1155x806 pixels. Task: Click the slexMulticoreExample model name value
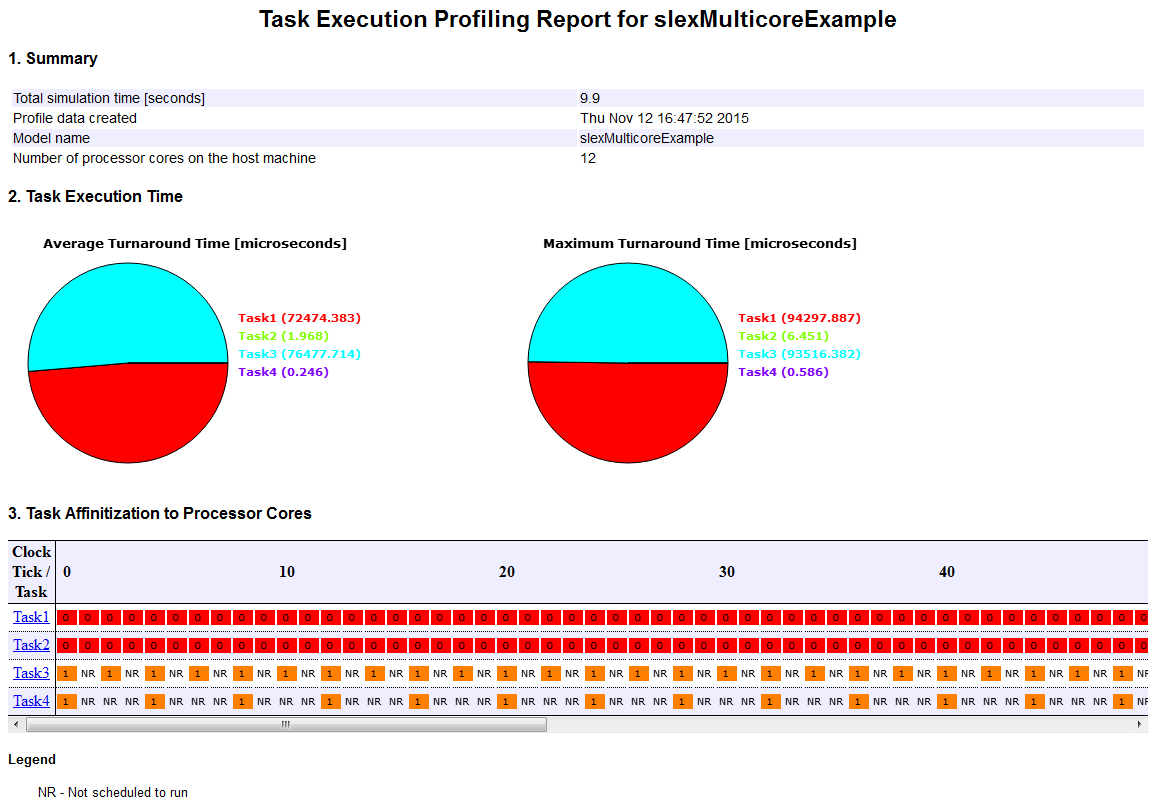pos(647,138)
